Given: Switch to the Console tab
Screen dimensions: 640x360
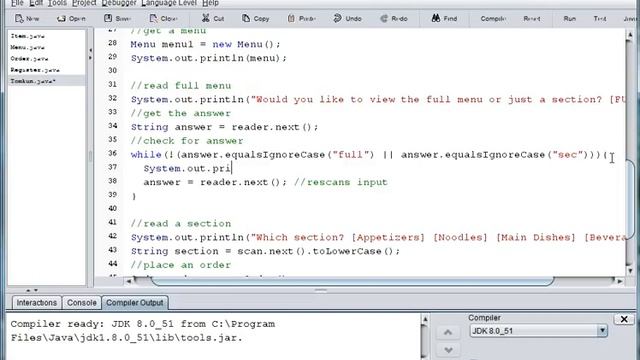Looking at the screenshot, I should (82, 303).
